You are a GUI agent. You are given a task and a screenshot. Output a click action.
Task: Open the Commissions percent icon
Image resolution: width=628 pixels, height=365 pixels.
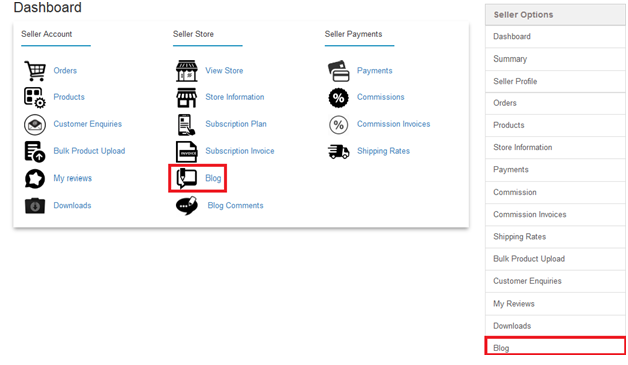(x=338, y=97)
